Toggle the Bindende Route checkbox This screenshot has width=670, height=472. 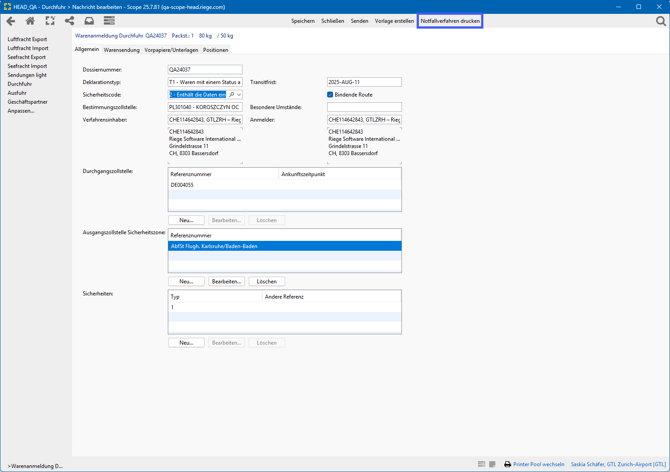[330, 95]
